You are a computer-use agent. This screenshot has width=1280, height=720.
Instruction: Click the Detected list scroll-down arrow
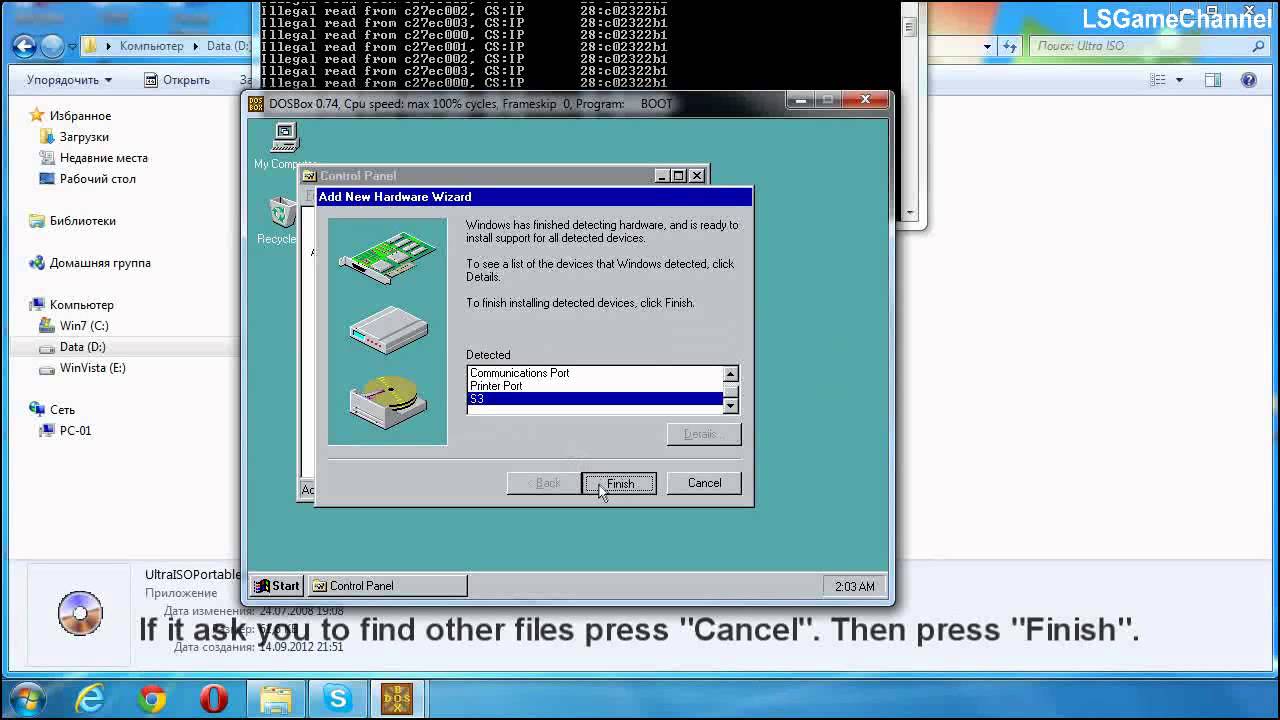click(730, 405)
